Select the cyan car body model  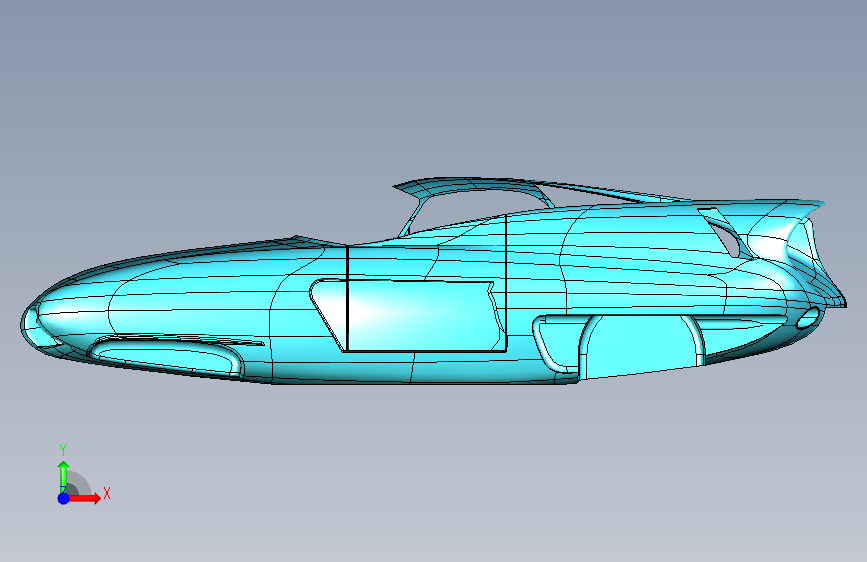[434, 281]
